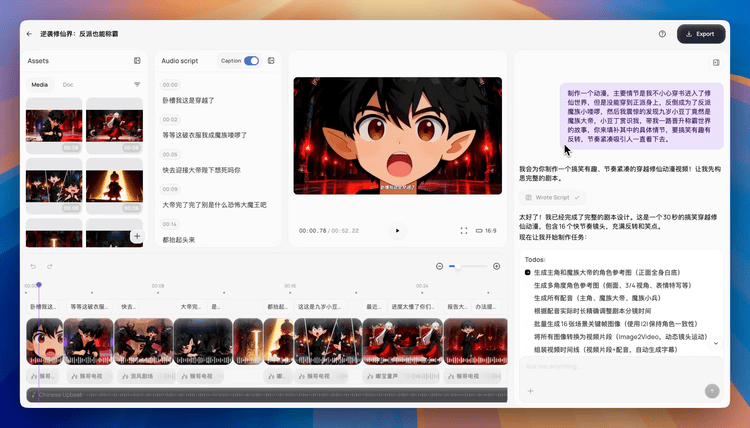750x428 pixels.
Task: Check the todo 生成主角和魔族大帝的角色参考图
Action: tap(528, 273)
